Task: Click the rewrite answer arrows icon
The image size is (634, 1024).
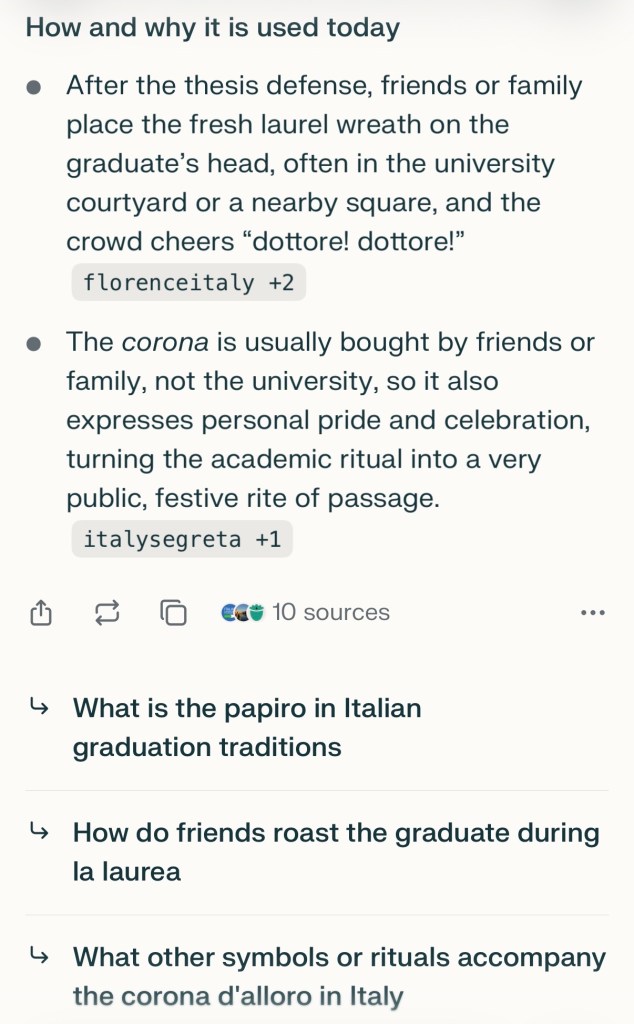Action: pos(107,612)
